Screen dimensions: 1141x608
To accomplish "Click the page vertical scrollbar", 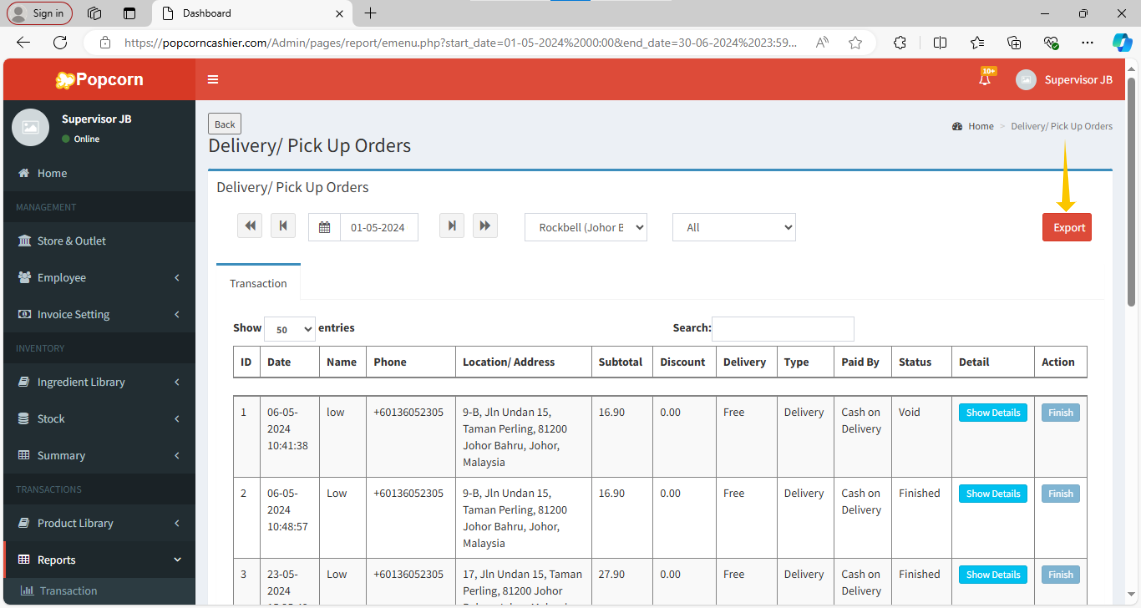I will (1131, 192).
